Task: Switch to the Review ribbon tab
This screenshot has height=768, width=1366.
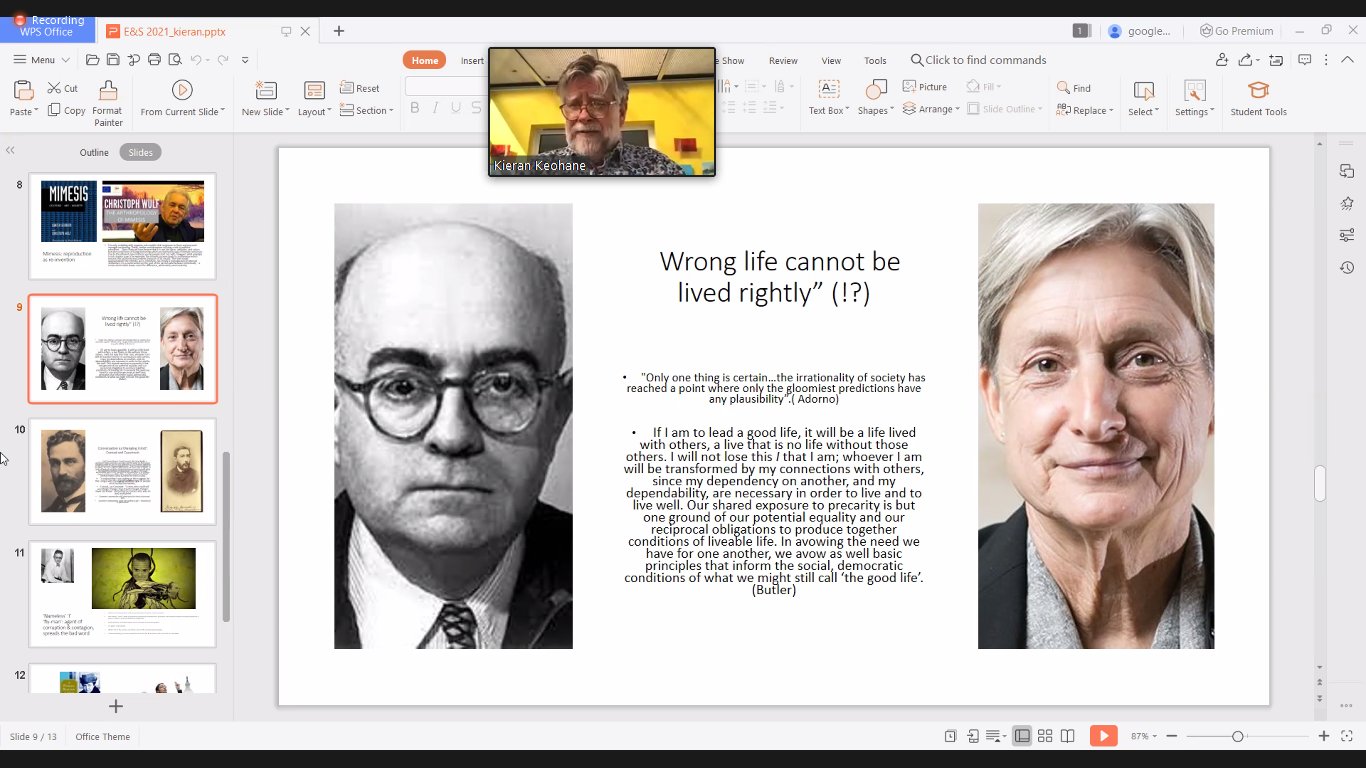Action: point(783,61)
